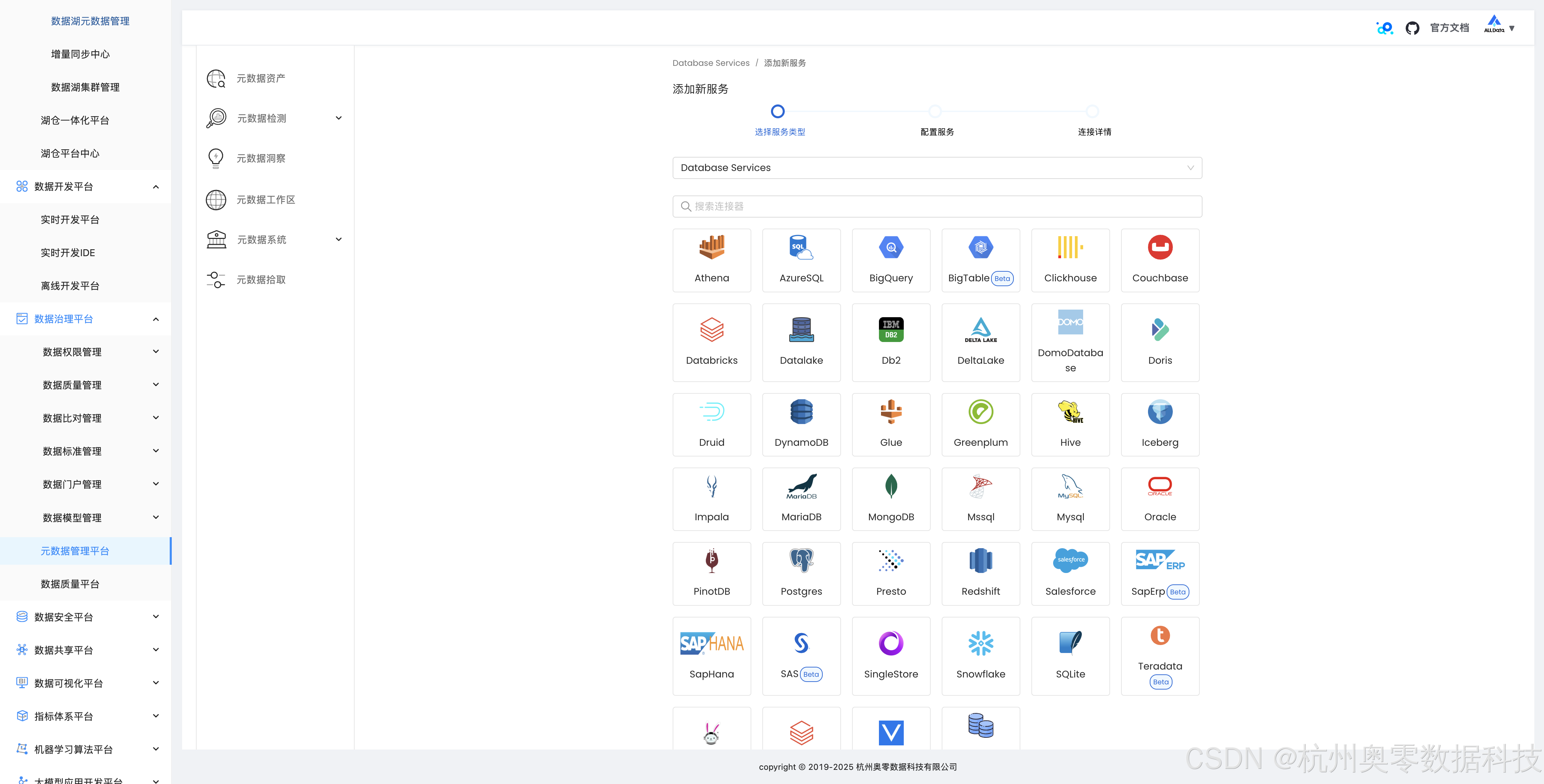Select the SapErp beta connector
The width and height of the screenshot is (1544, 784).
pos(1160,574)
